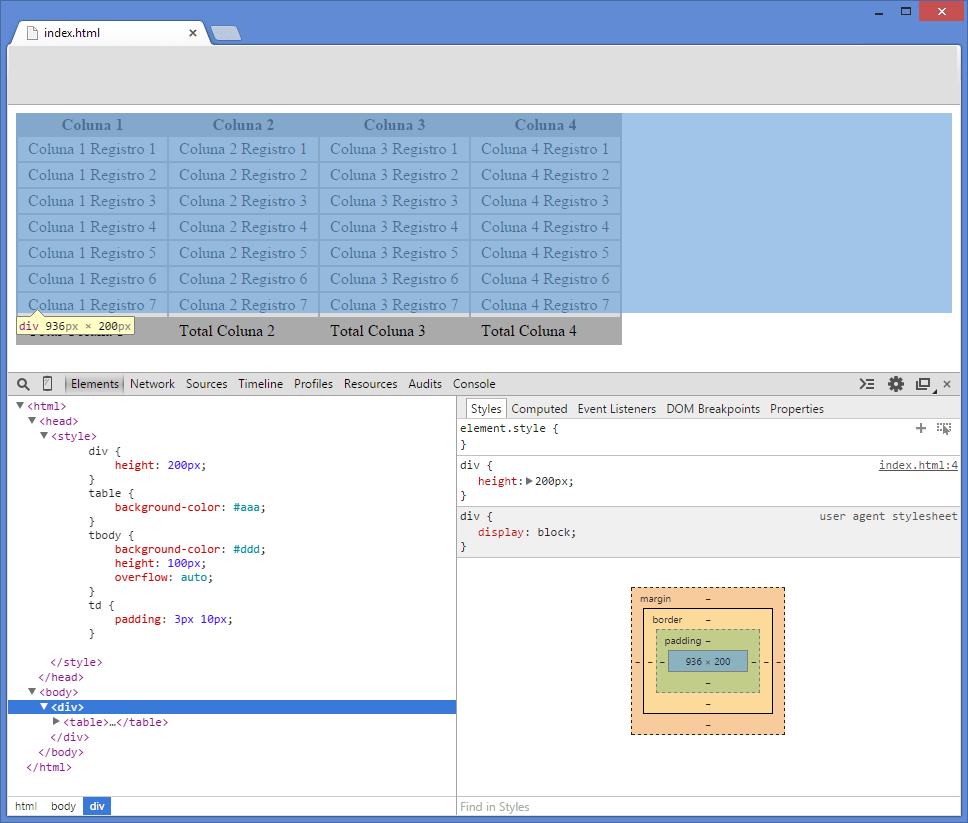The width and height of the screenshot is (968, 823).
Task: Click the Coluna 1 header cell
Action: point(92,125)
